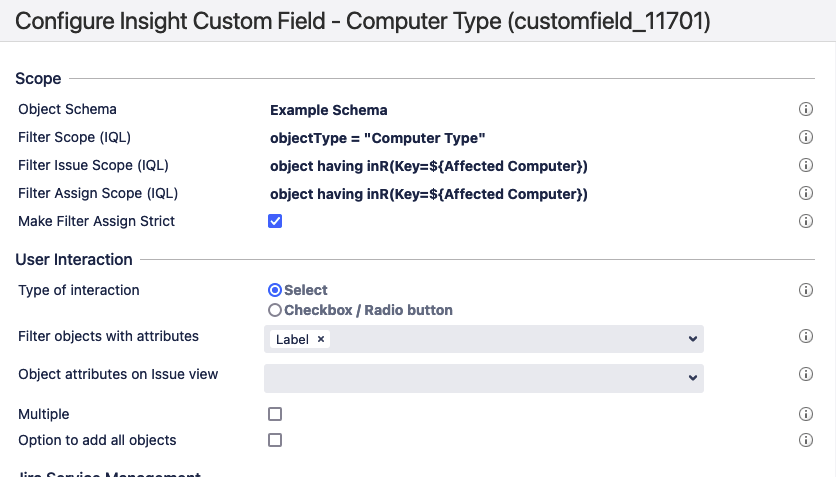836x477 pixels.
Task: Open the info icon for Filter Scope (IQL)
Action: coord(805,138)
